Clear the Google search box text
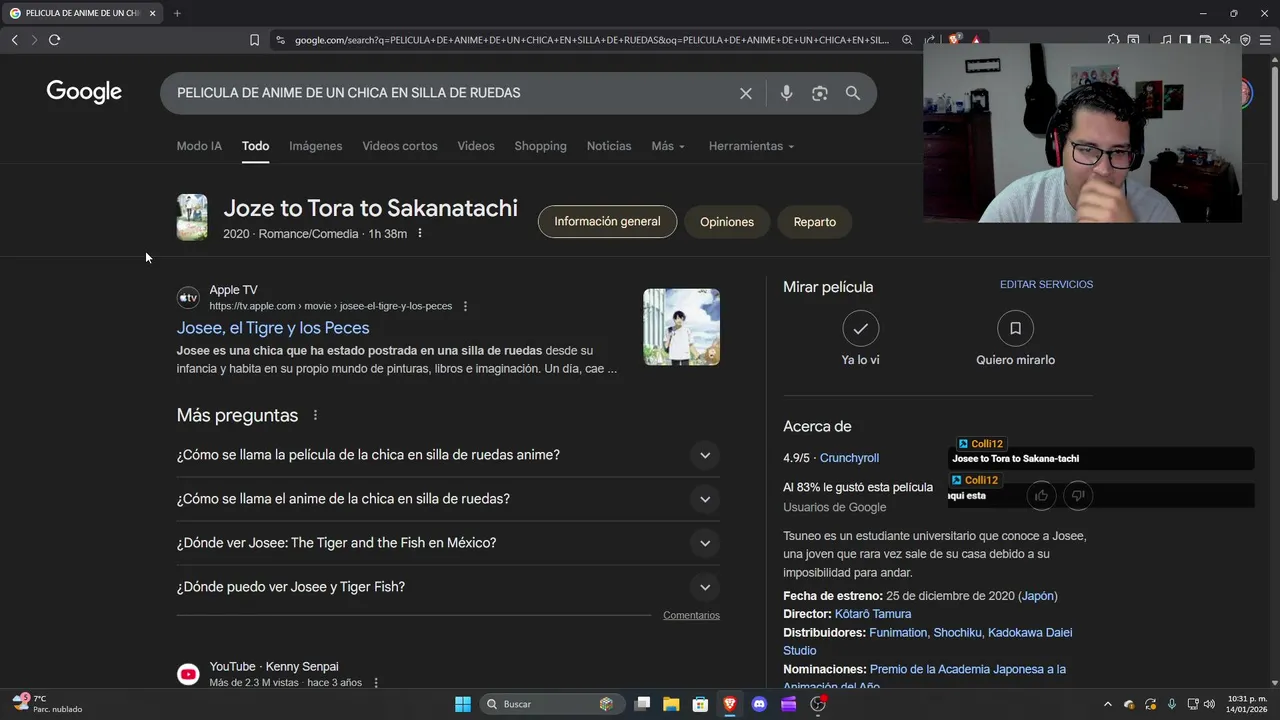1280x720 pixels. (x=745, y=93)
